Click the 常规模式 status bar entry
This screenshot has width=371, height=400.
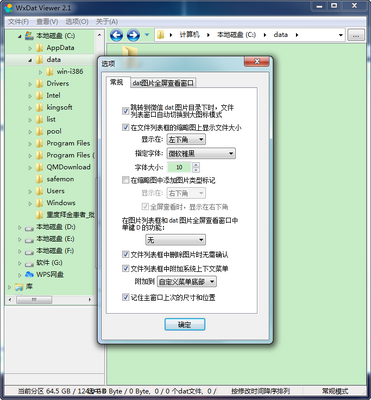pyautogui.click(x=335, y=391)
